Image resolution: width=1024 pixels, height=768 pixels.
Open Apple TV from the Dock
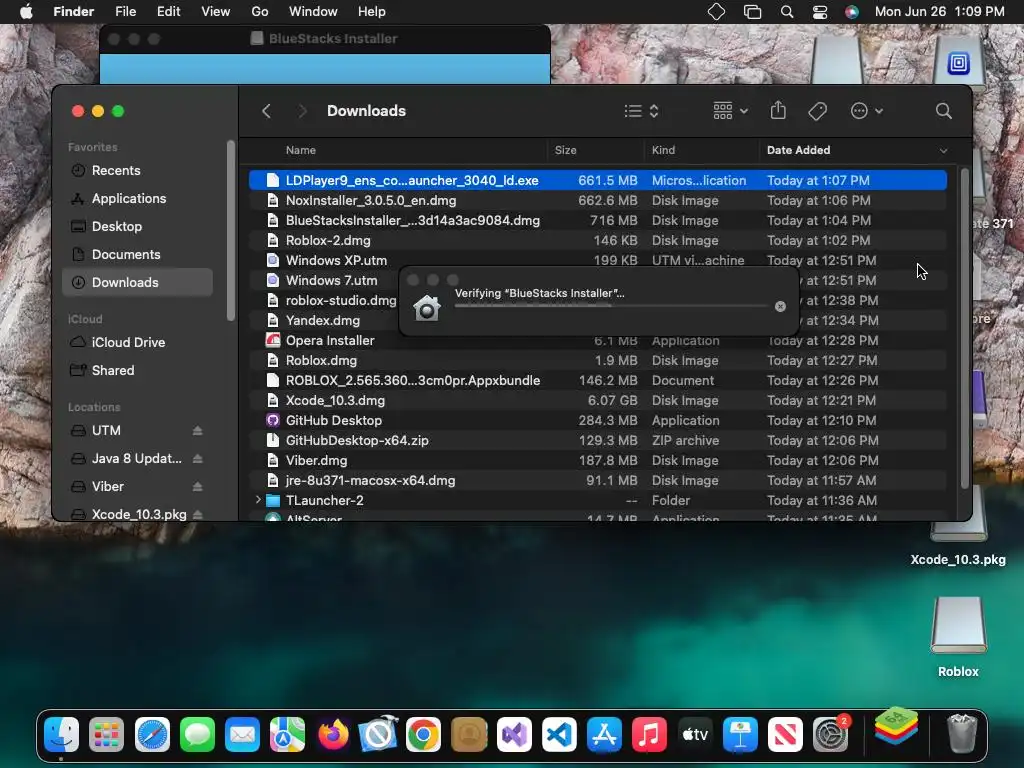click(x=695, y=735)
